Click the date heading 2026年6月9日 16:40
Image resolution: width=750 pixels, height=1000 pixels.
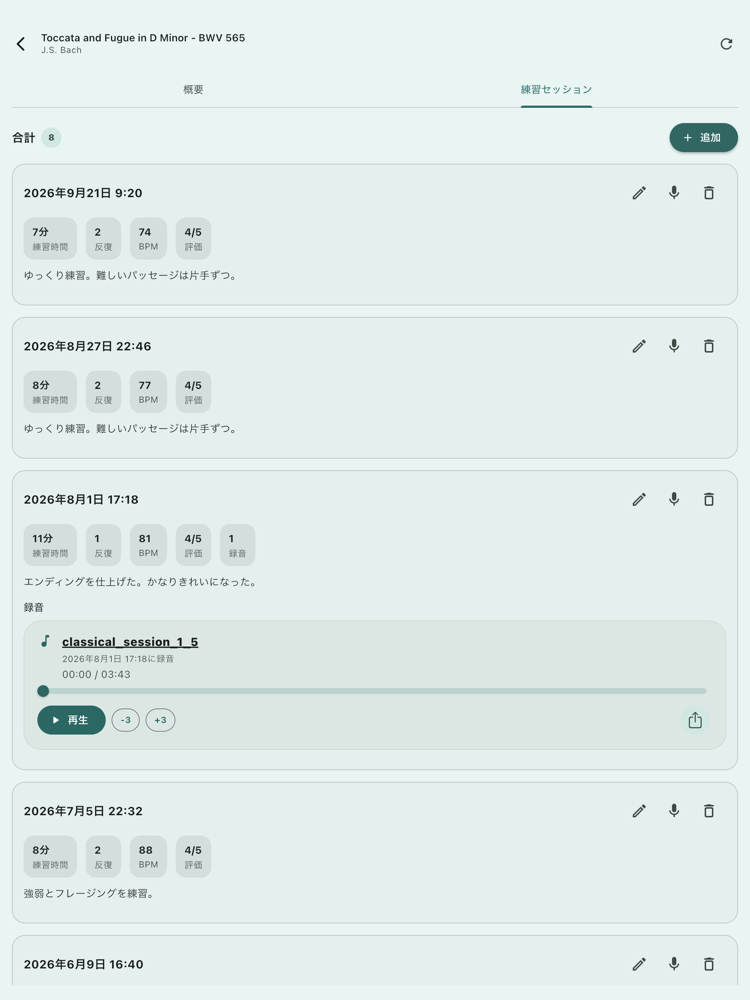pyautogui.click(x=84, y=964)
